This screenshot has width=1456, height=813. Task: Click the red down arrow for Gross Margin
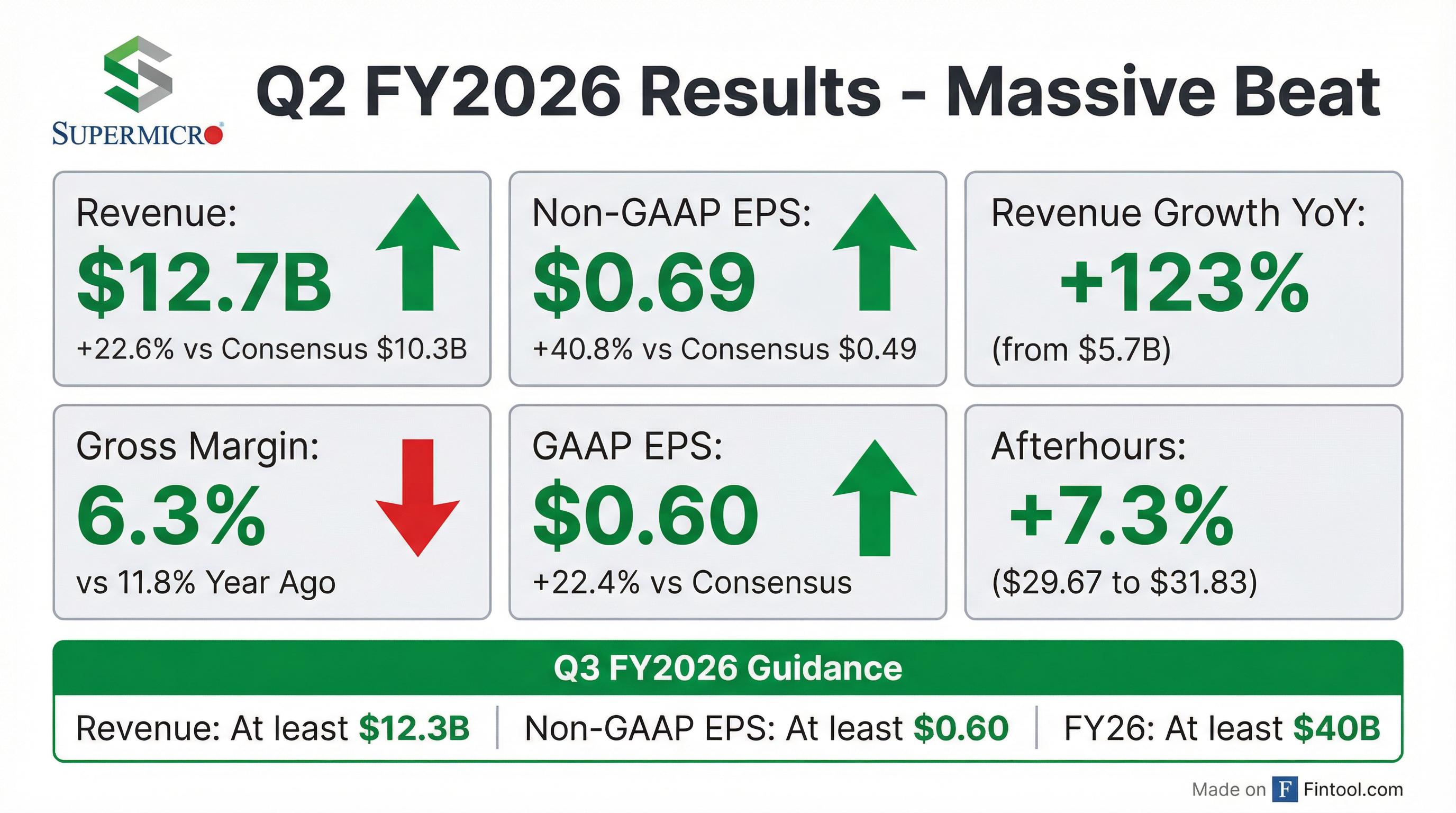(x=417, y=498)
